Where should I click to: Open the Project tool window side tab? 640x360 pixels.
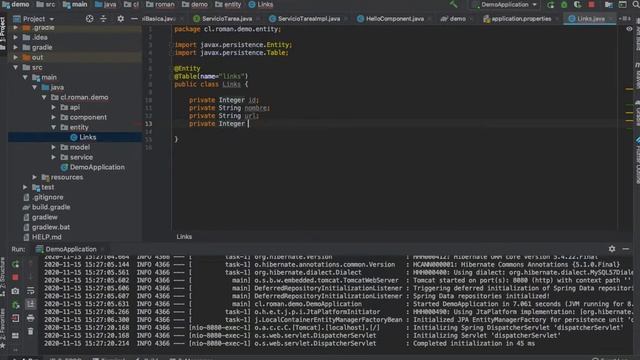tap(3, 33)
